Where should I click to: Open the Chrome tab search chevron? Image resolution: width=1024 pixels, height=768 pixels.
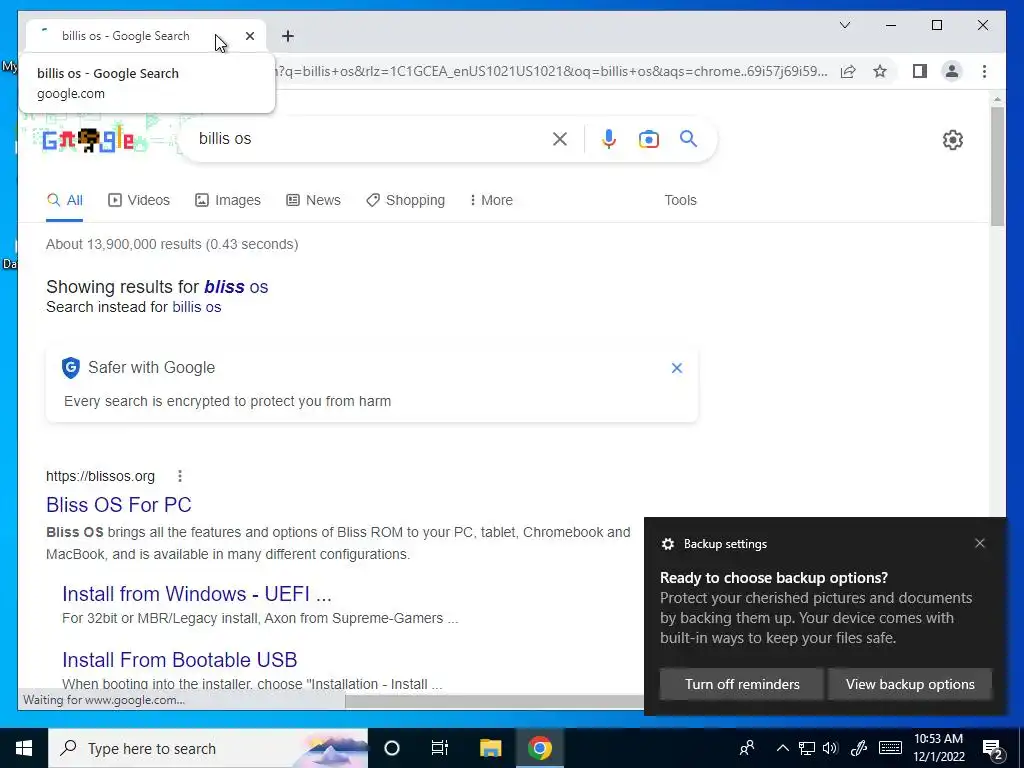[x=844, y=25]
